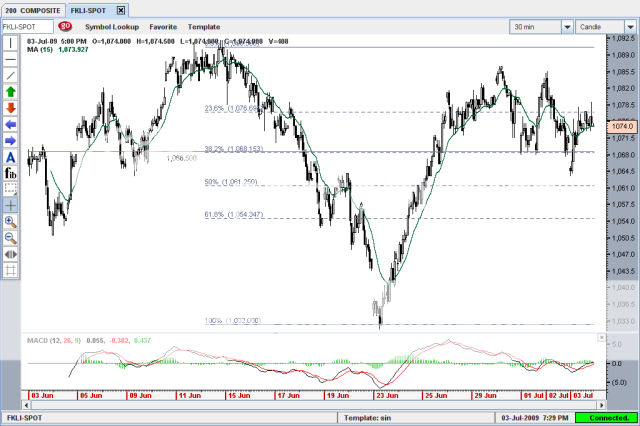The height and width of the screenshot is (426, 640).
Task: Toggle the dotted rectangle selection tool
Action: click(x=10, y=189)
